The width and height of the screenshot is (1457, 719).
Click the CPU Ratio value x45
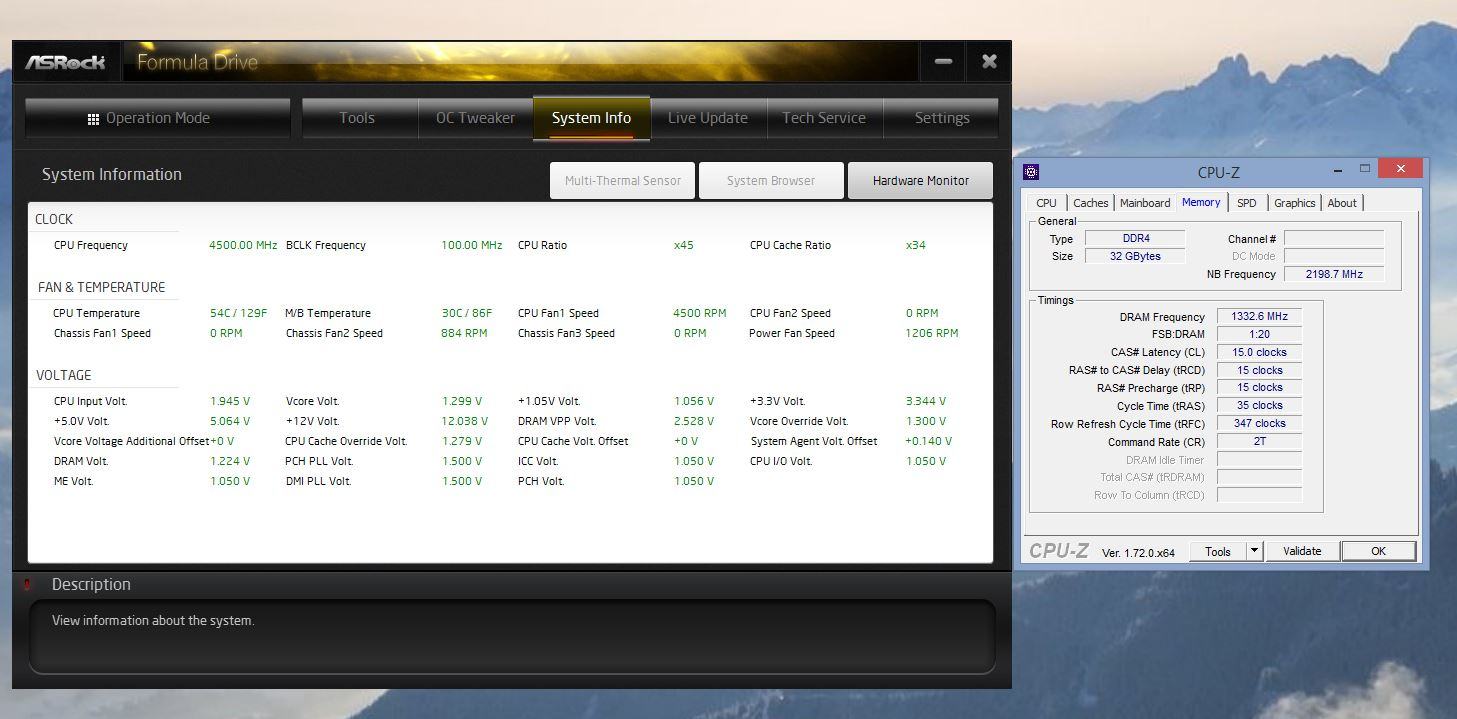[684, 245]
